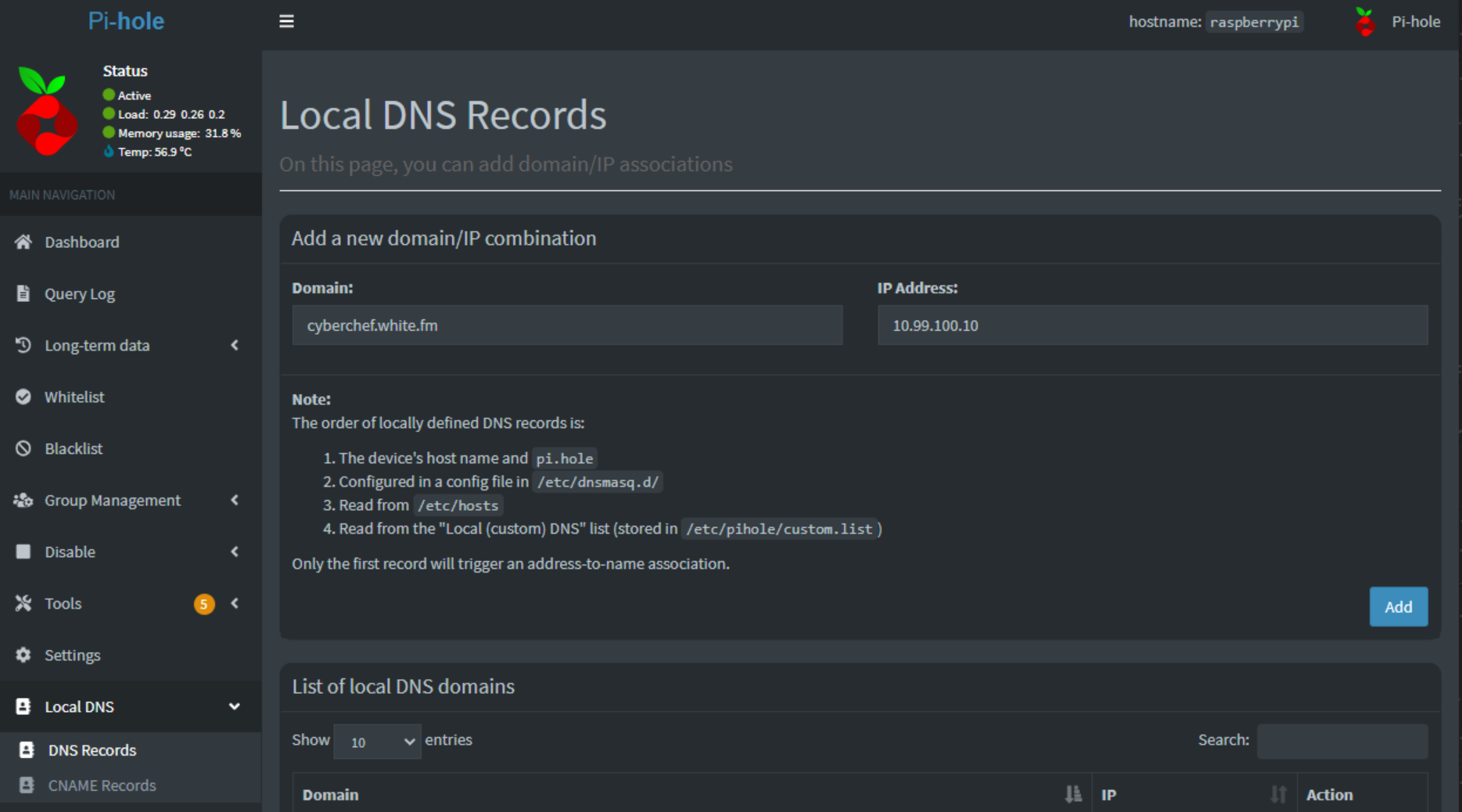Collapse the Local DNS menu
The width and height of the screenshot is (1462, 812).
tap(234, 706)
